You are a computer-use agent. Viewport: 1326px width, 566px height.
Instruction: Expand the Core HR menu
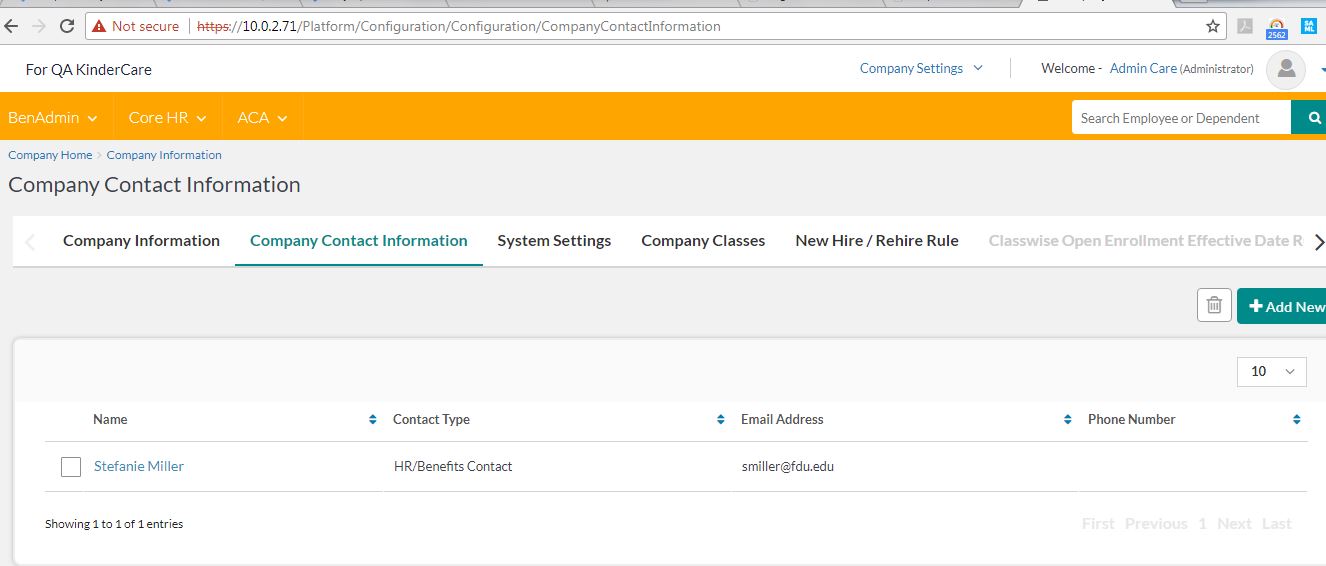(x=167, y=118)
